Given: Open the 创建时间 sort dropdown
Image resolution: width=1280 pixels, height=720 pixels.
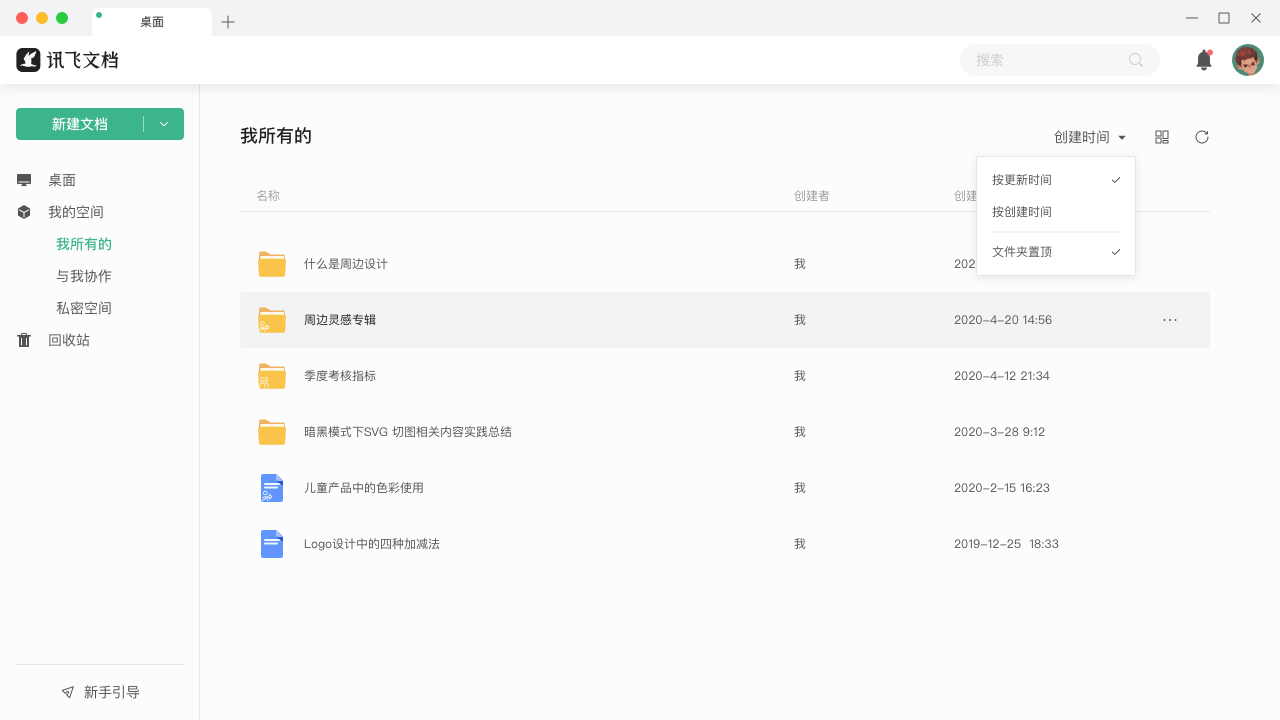Looking at the screenshot, I should coord(1089,137).
